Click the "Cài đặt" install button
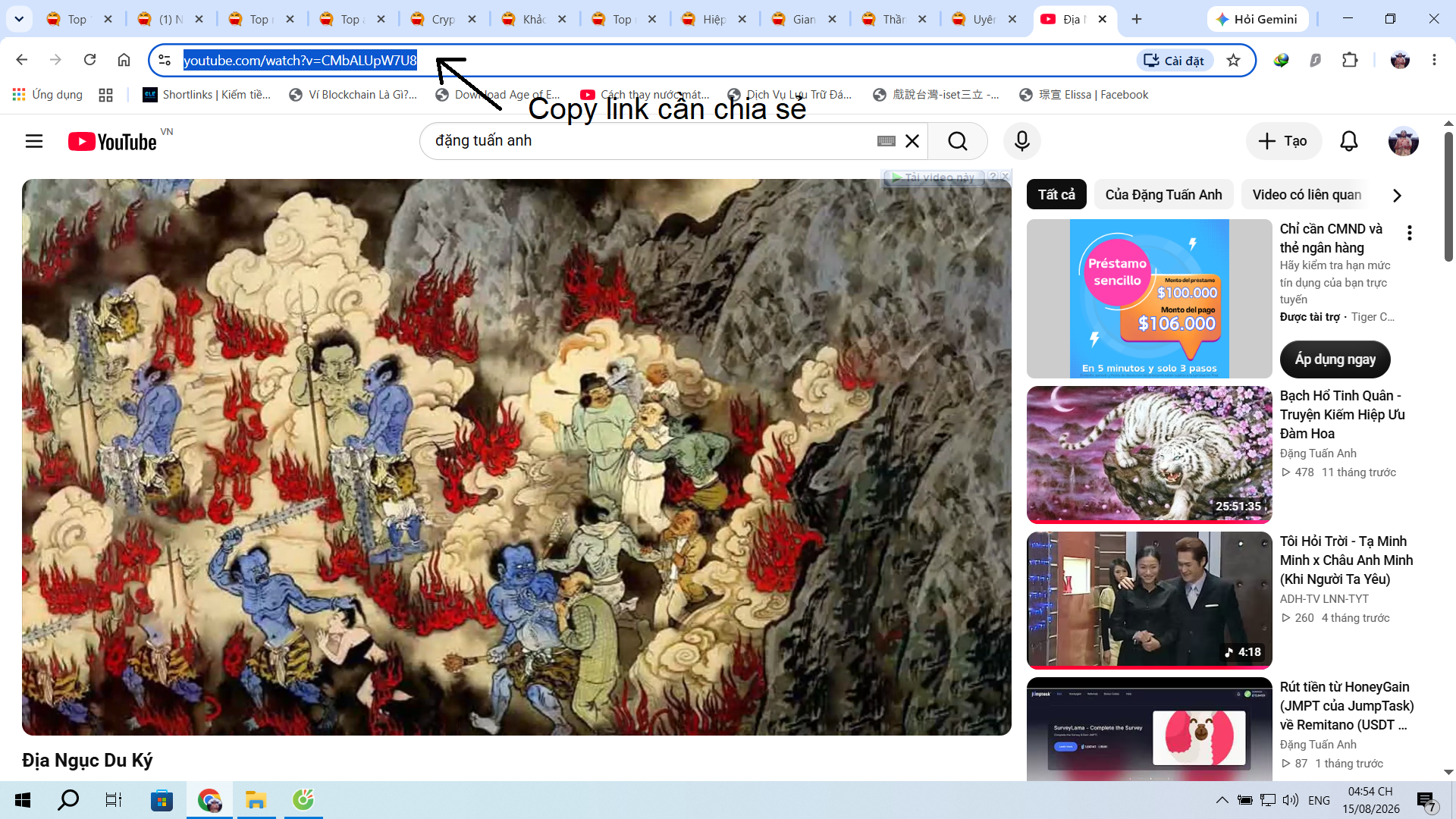Screen dimensions: 1456x819 [x=1175, y=60]
